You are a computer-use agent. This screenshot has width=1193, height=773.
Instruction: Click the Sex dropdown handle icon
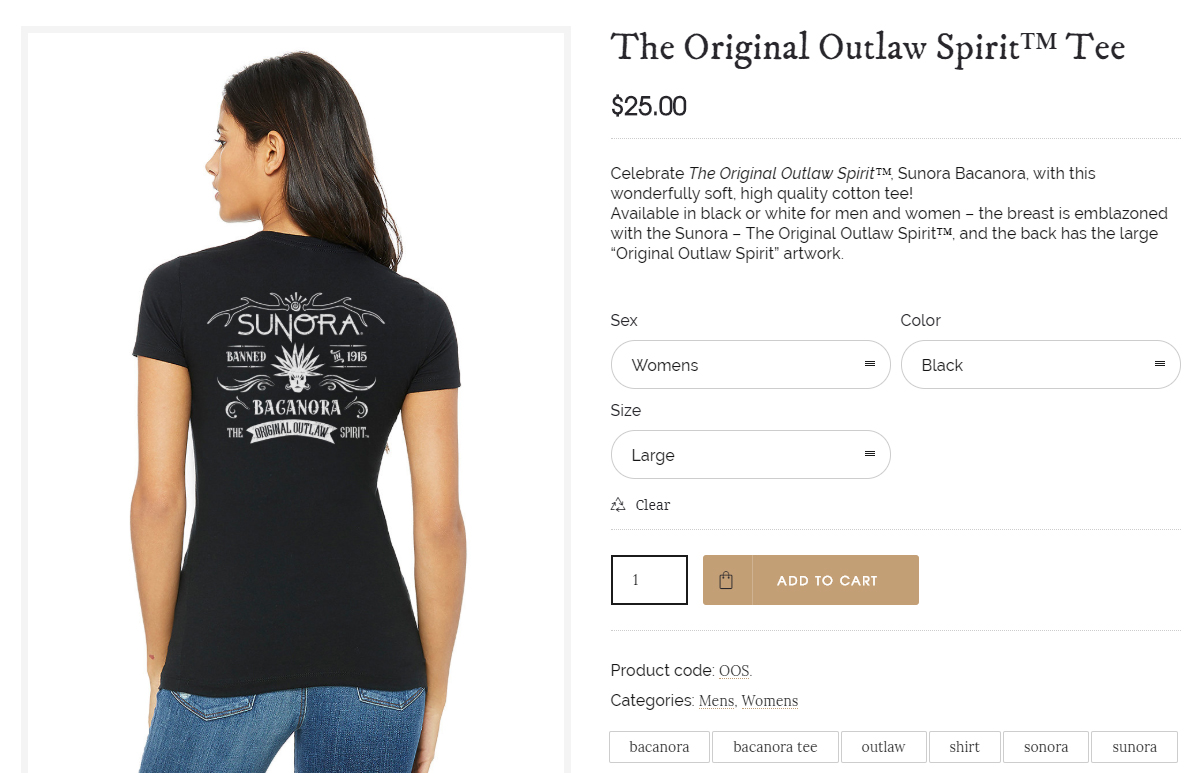[x=870, y=364]
